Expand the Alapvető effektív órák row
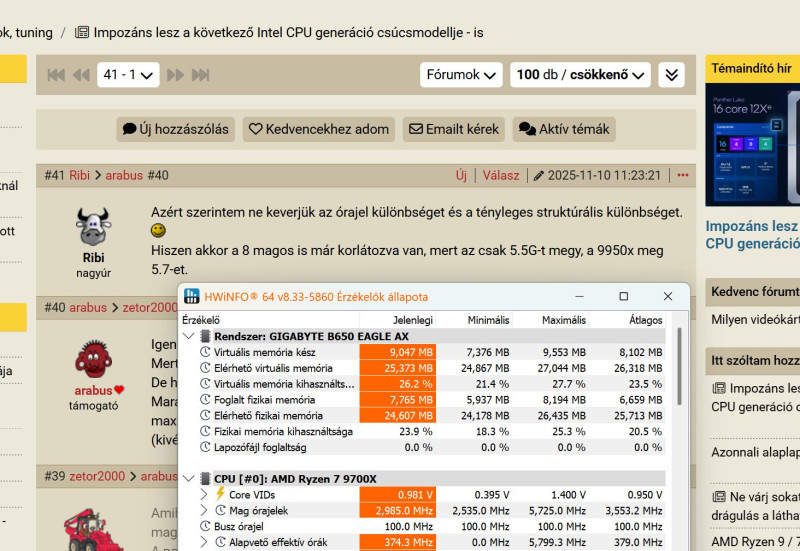The height and width of the screenshot is (551, 800). pyautogui.click(x=204, y=542)
